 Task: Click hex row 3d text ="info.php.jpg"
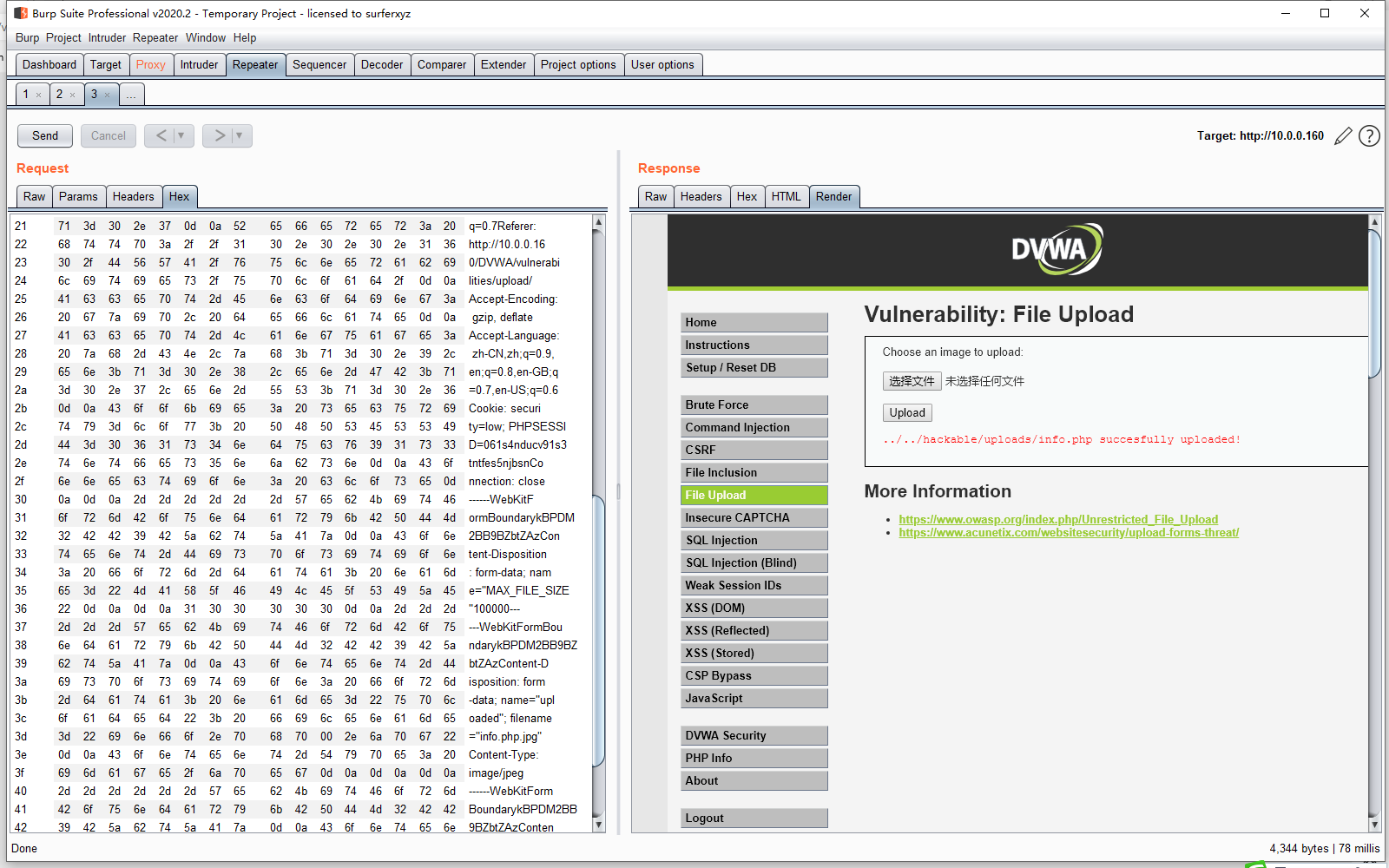[x=505, y=737]
